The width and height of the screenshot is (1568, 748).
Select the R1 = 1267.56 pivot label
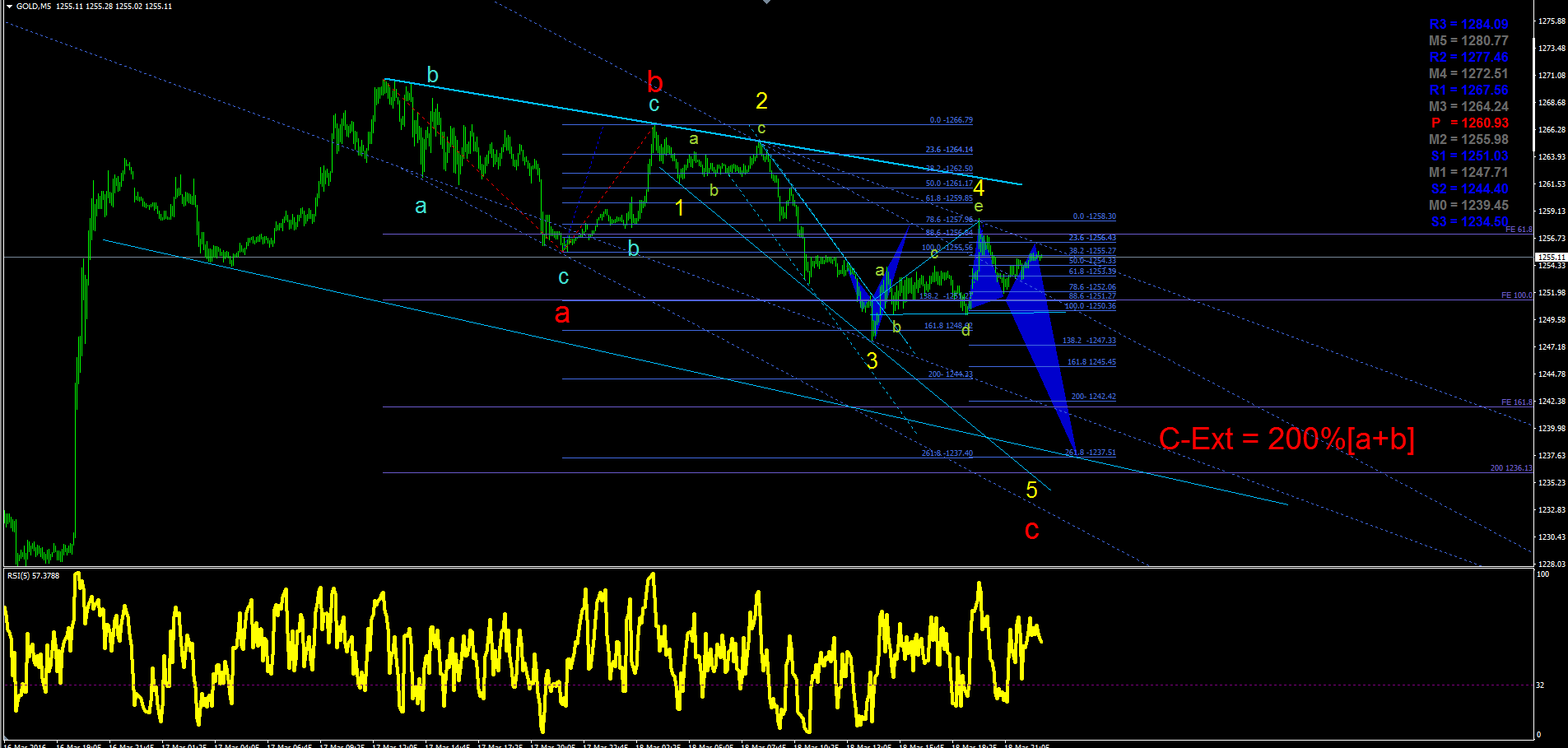pos(1468,91)
